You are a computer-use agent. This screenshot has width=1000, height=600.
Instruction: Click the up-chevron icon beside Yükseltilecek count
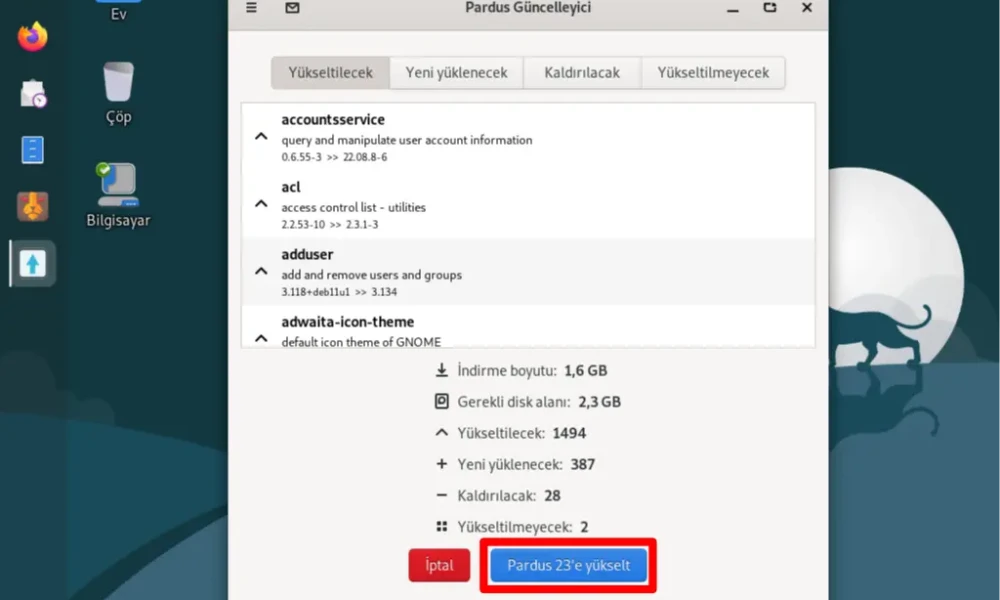click(x=441, y=433)
